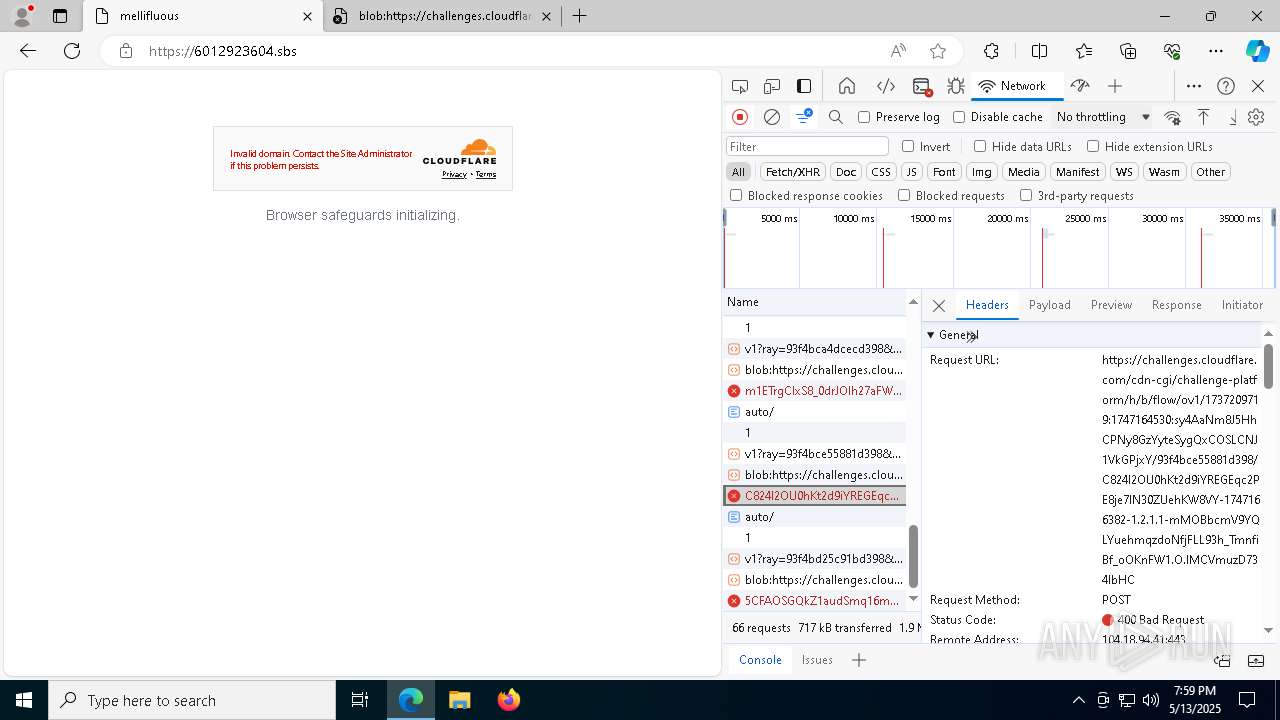The height and width of the screenshot is (720, 1280).
Task: Open the Elements panel code icon
Action: click(885, 86)
